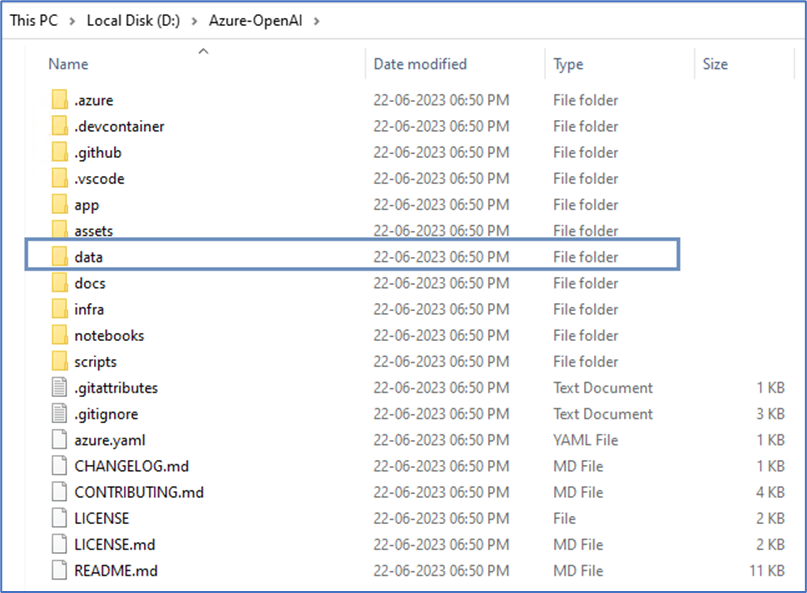Click the infra folder icon

(x=59, y=309)
